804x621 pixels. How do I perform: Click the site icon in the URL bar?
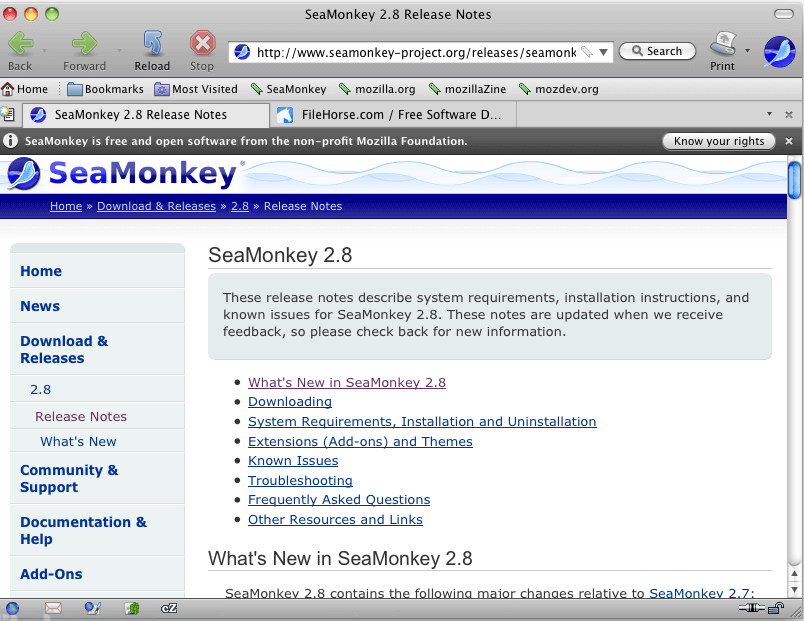(242, 52)
